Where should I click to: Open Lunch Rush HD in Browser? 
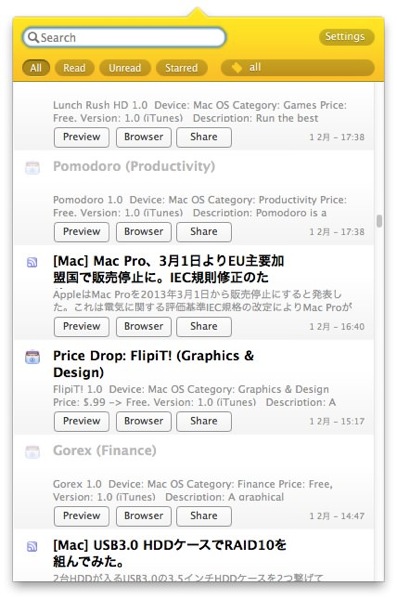coord(144,137)
